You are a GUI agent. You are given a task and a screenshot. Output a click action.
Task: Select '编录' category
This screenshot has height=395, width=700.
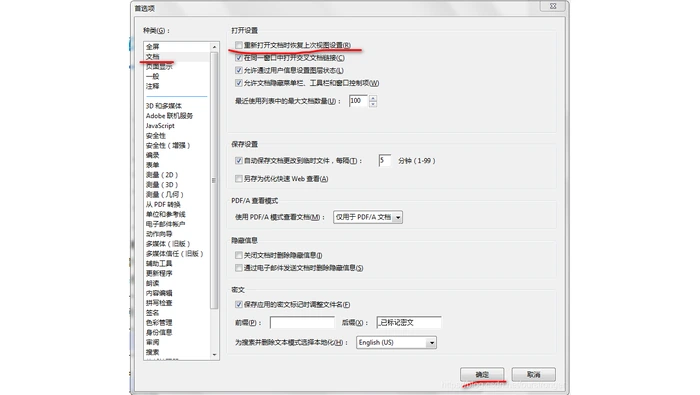[153, 155]
